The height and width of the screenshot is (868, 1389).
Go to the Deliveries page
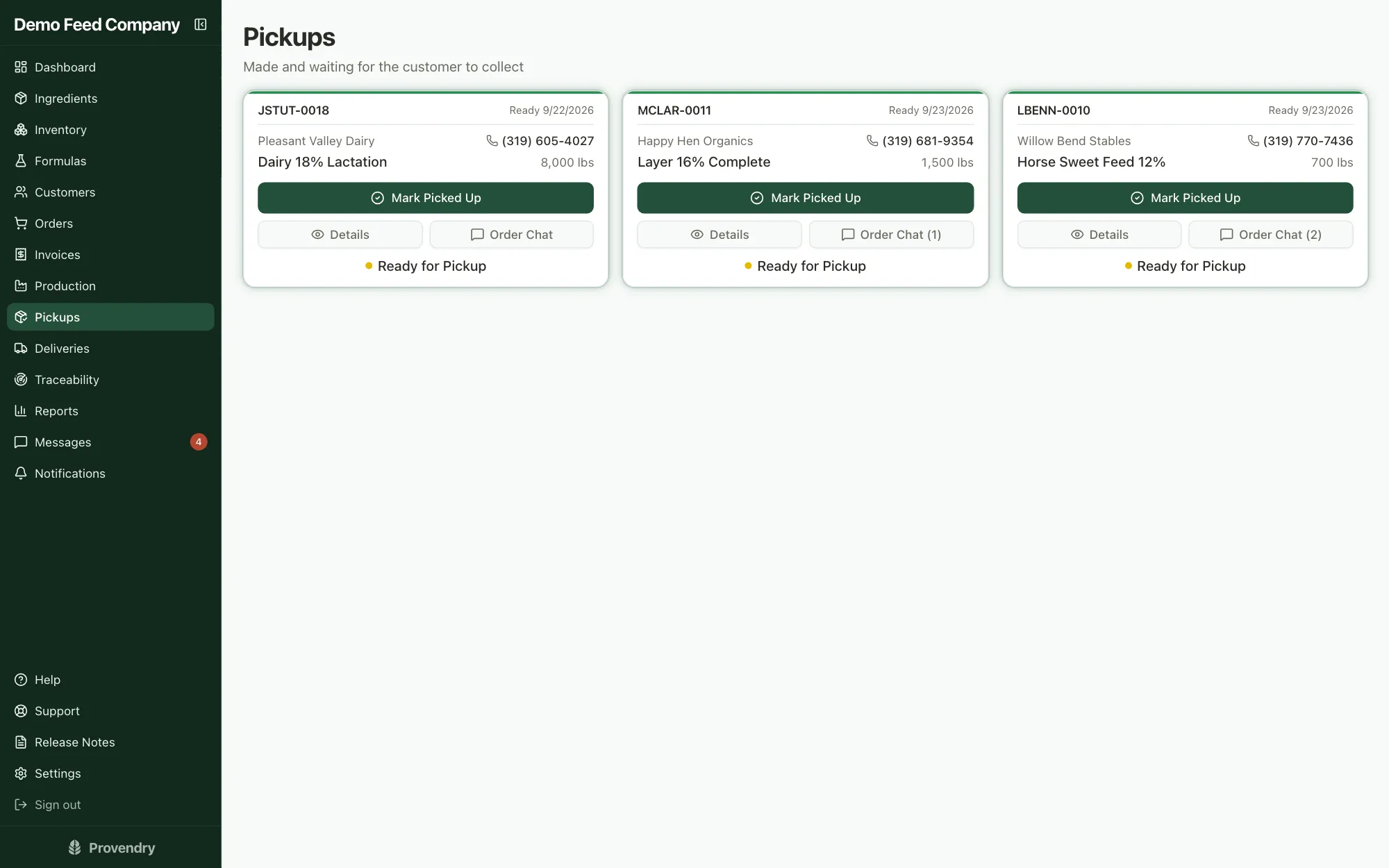pyautogui.click(x=110, y=348)
